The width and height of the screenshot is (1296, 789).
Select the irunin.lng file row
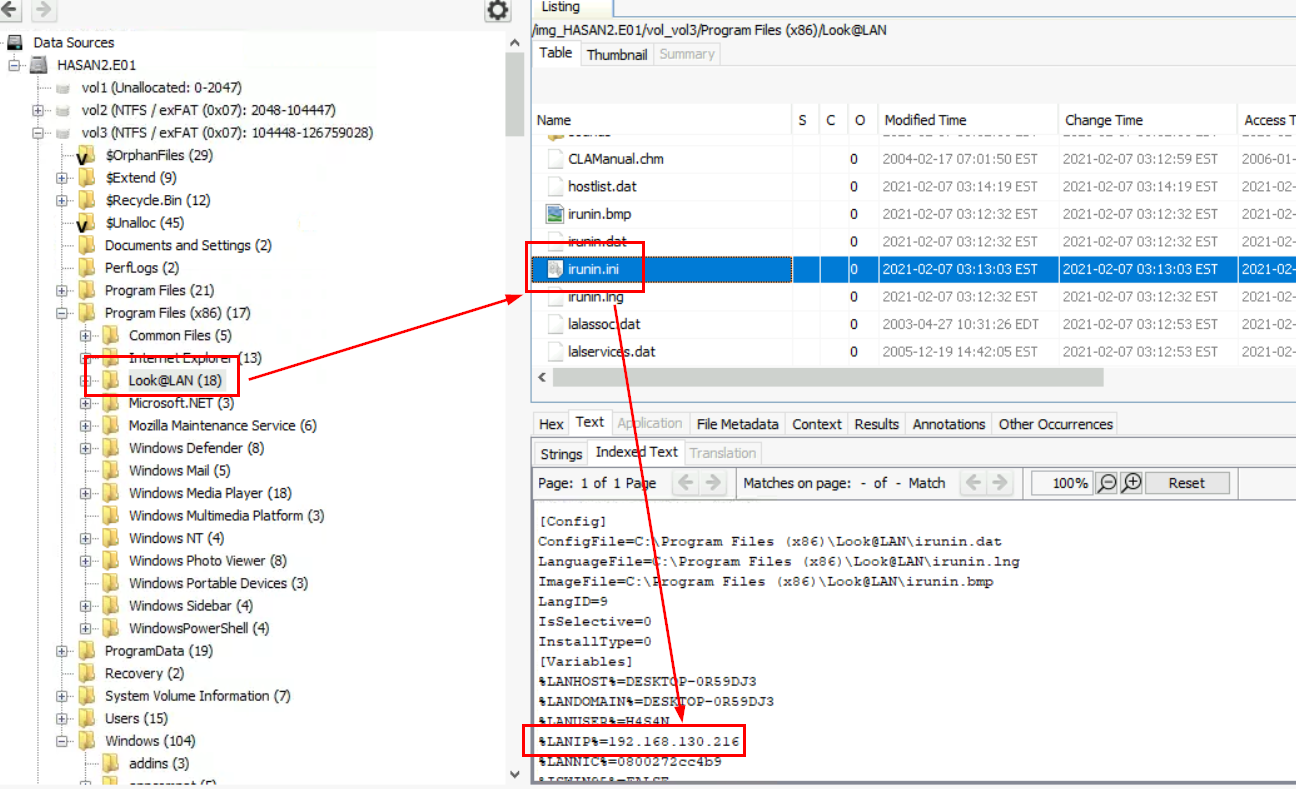pos(914,297)
